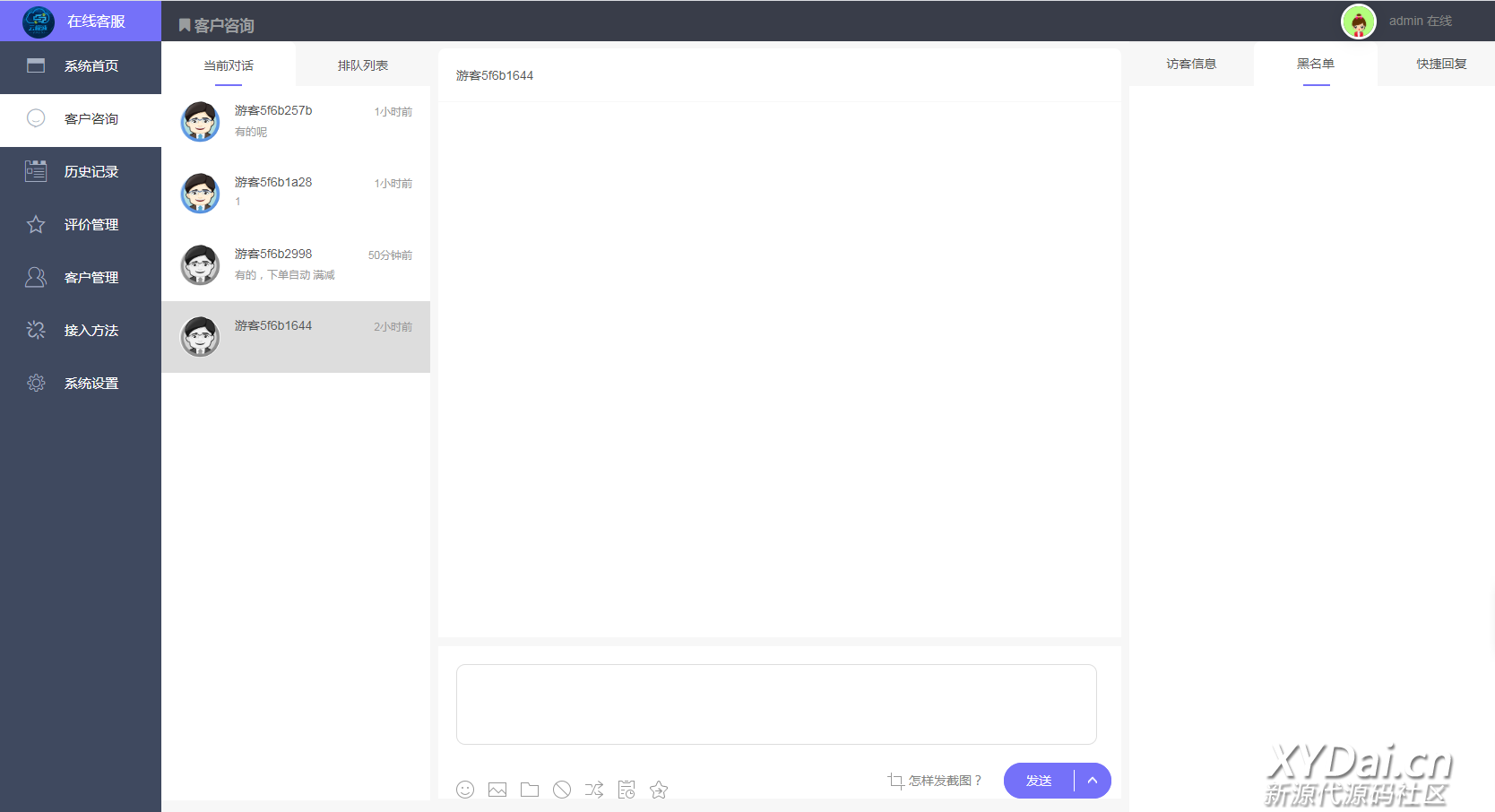Click the block visitor circle-slash icon

click(562, 790)
